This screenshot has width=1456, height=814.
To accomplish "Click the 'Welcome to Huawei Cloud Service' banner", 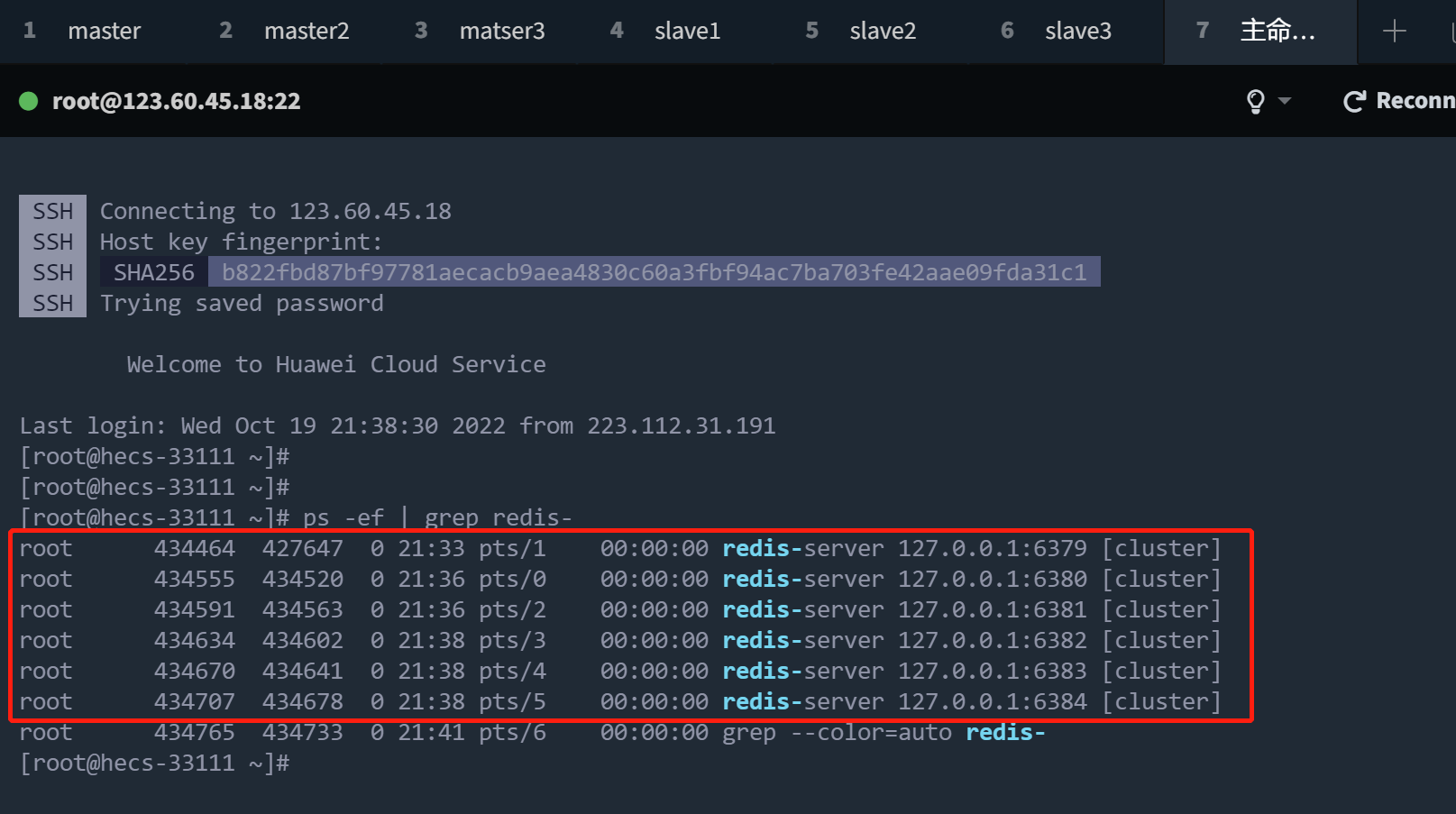I will coord(335,364).
